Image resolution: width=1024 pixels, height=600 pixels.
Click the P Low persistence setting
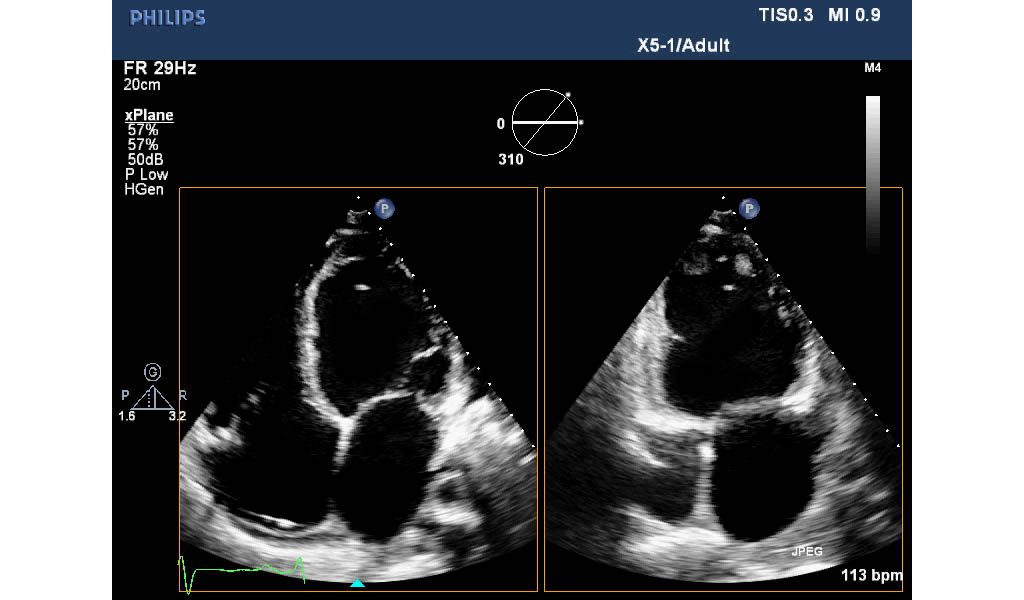[146, 174]
